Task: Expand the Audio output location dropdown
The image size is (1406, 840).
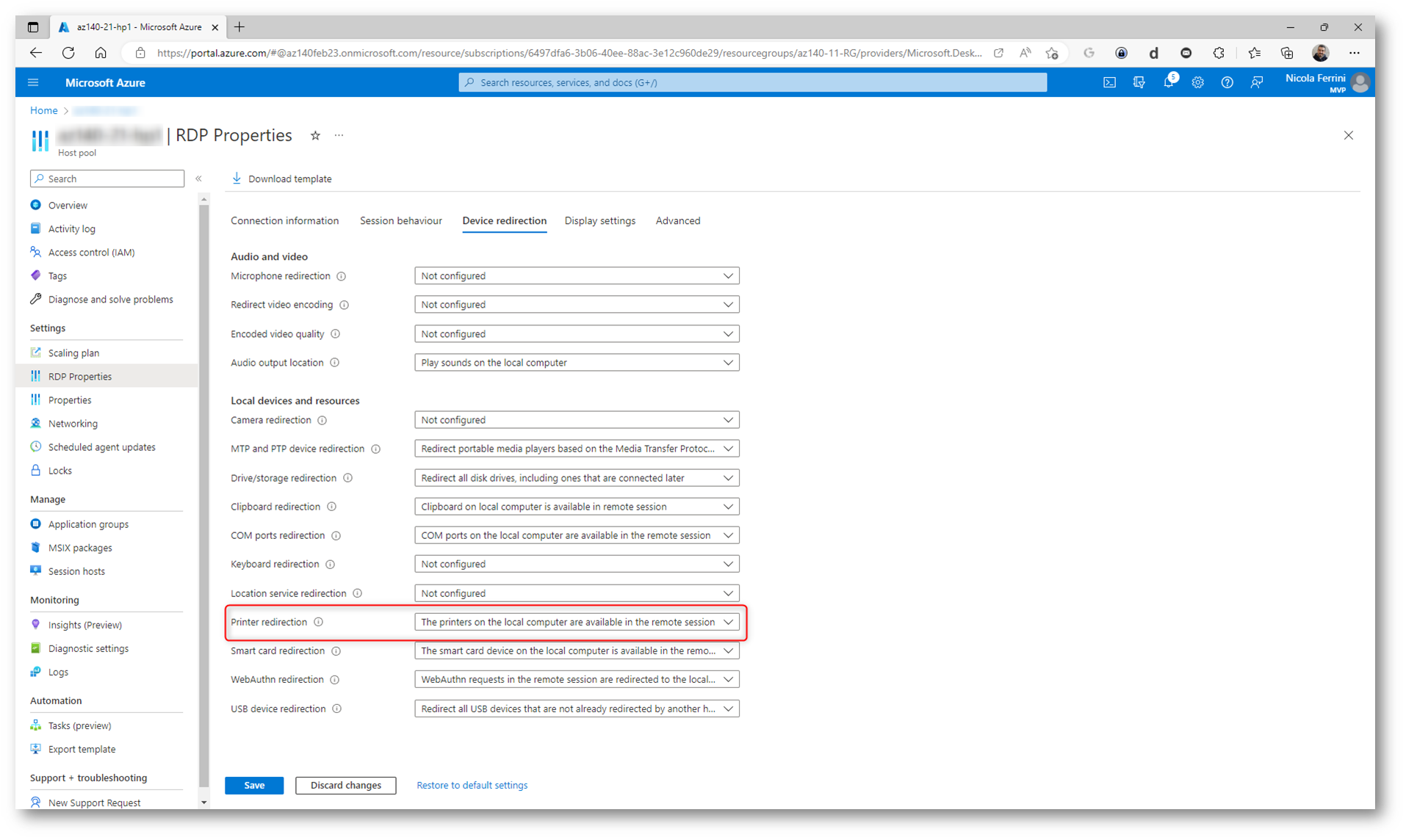Action: click(x=577, y=363)
